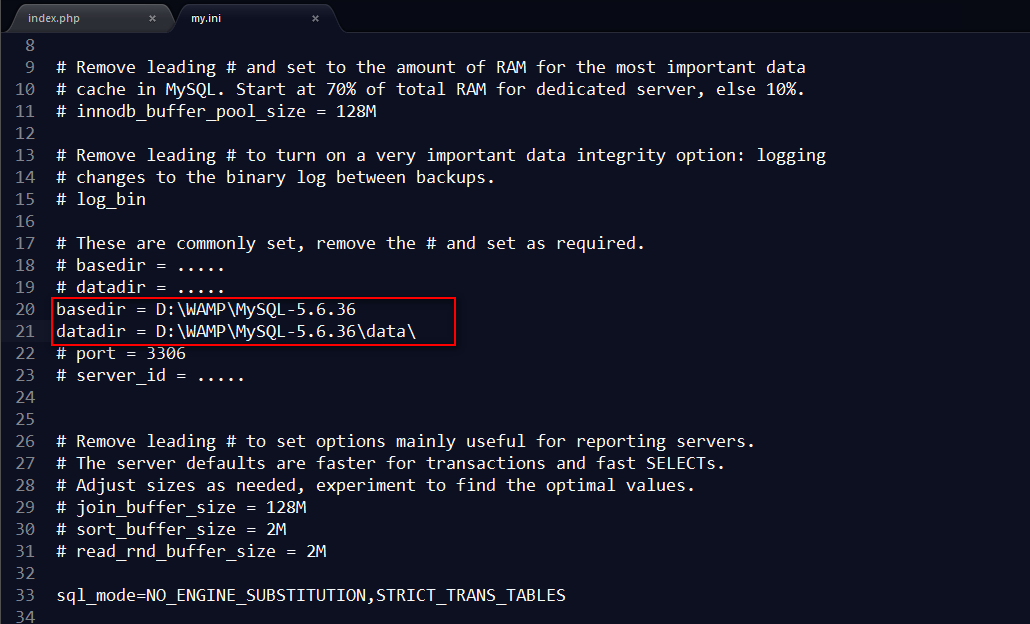The image size is (1030, 624).
Task: Click the join_buffer_size = 128M line
Action: click(181, 507)
